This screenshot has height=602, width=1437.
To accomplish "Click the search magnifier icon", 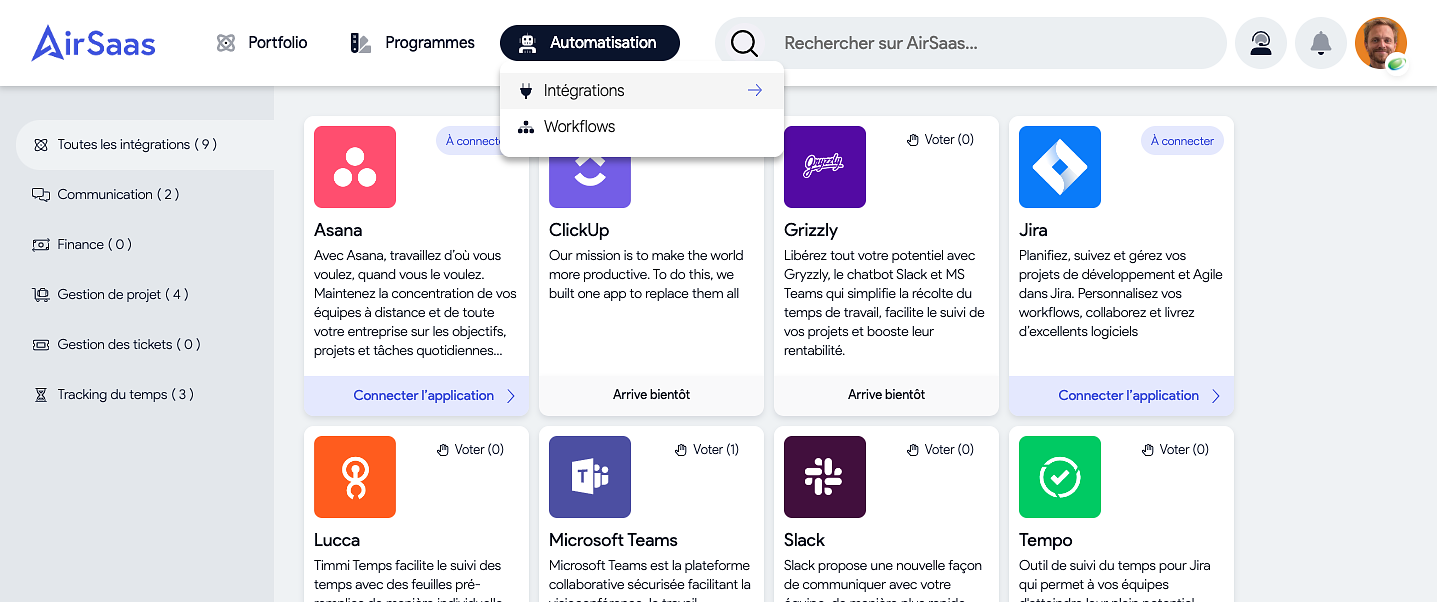I will pyautogui.click(x=744, y=43).
